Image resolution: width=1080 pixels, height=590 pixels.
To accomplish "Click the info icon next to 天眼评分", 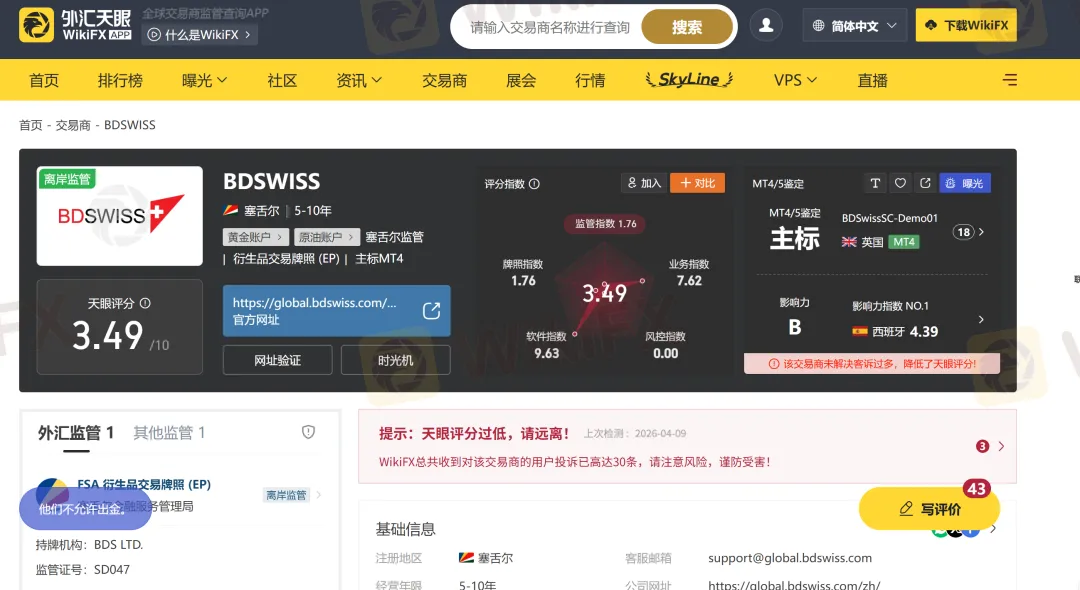I will pyautogui.click(x=145, y=303).
